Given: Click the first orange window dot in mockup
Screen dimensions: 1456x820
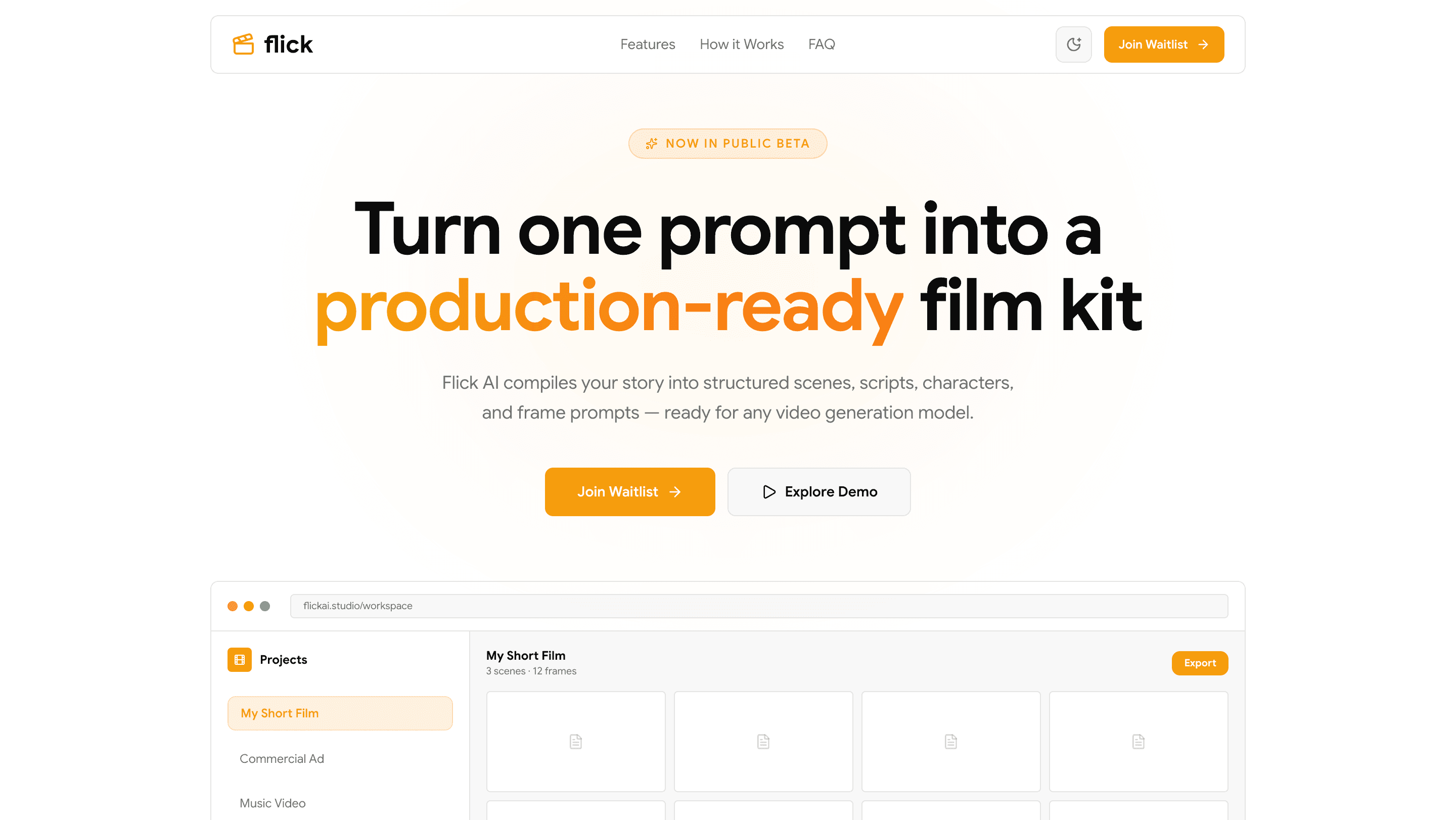Looking at the screenshot, I should coord(233,606).
